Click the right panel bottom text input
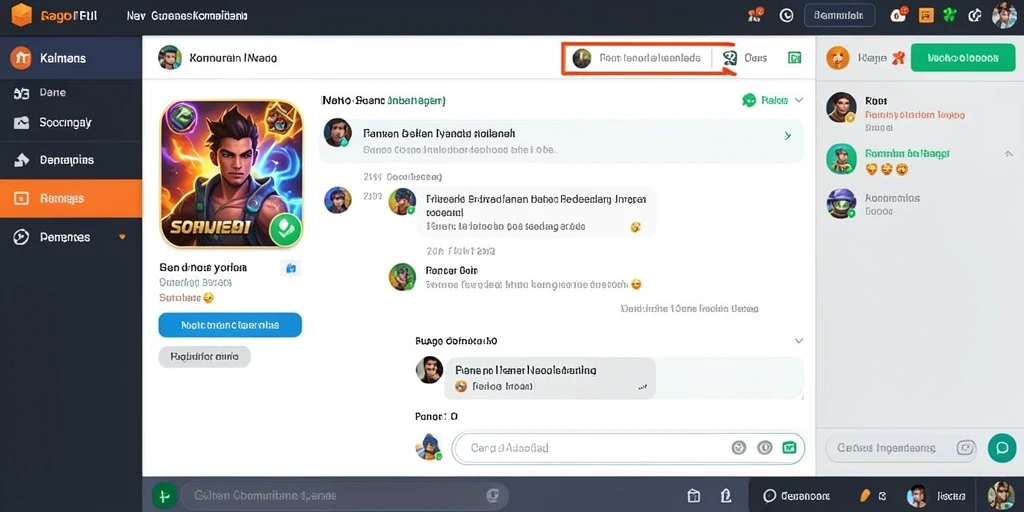The image size is (1024, 512). [901, 448]
